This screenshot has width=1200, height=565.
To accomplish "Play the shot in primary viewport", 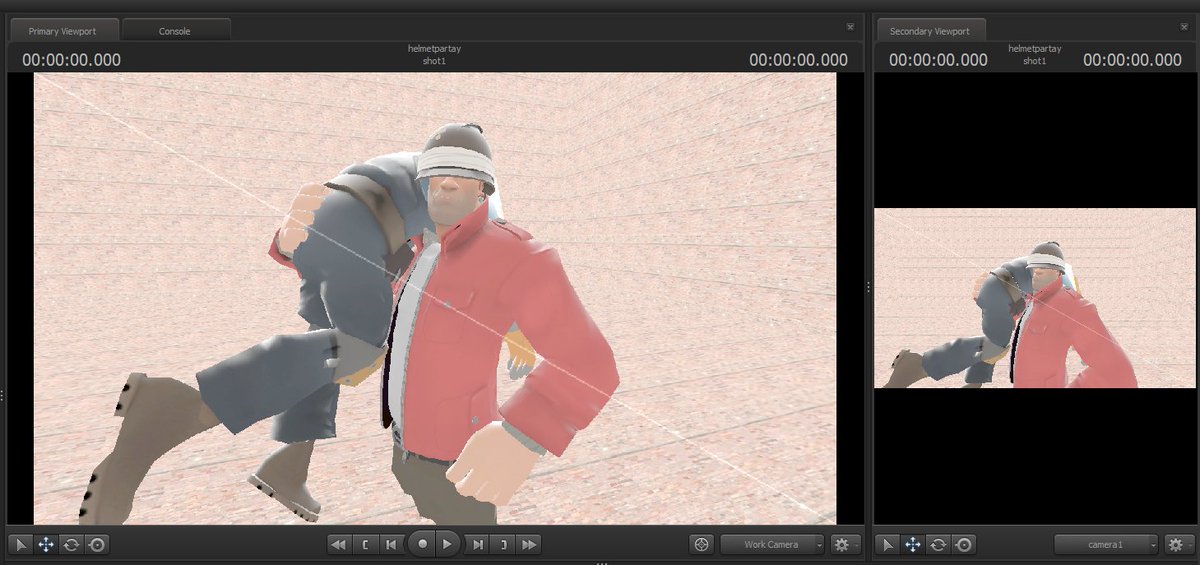I will (x=447, y=544).
